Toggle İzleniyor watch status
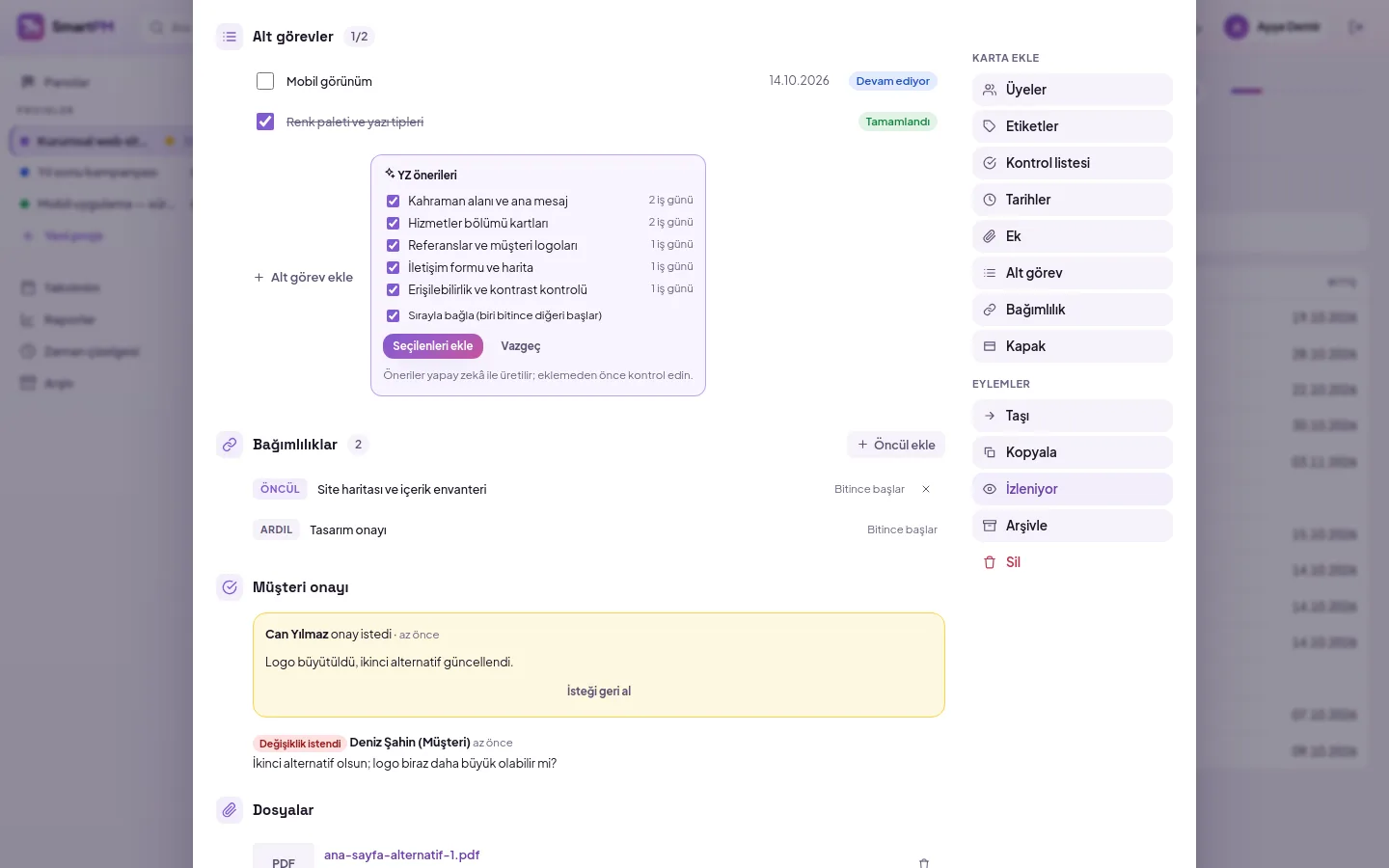The image size is (1389, 868). click(1073, 489)
